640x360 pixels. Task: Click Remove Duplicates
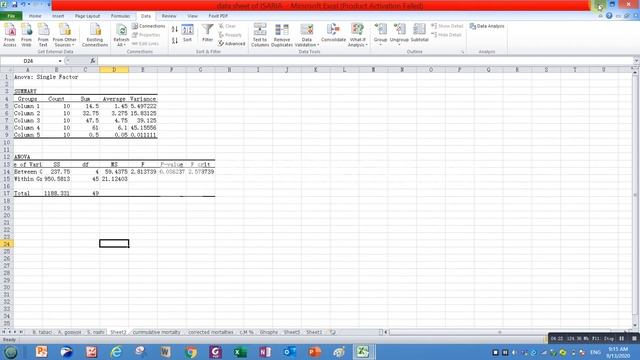282,34
